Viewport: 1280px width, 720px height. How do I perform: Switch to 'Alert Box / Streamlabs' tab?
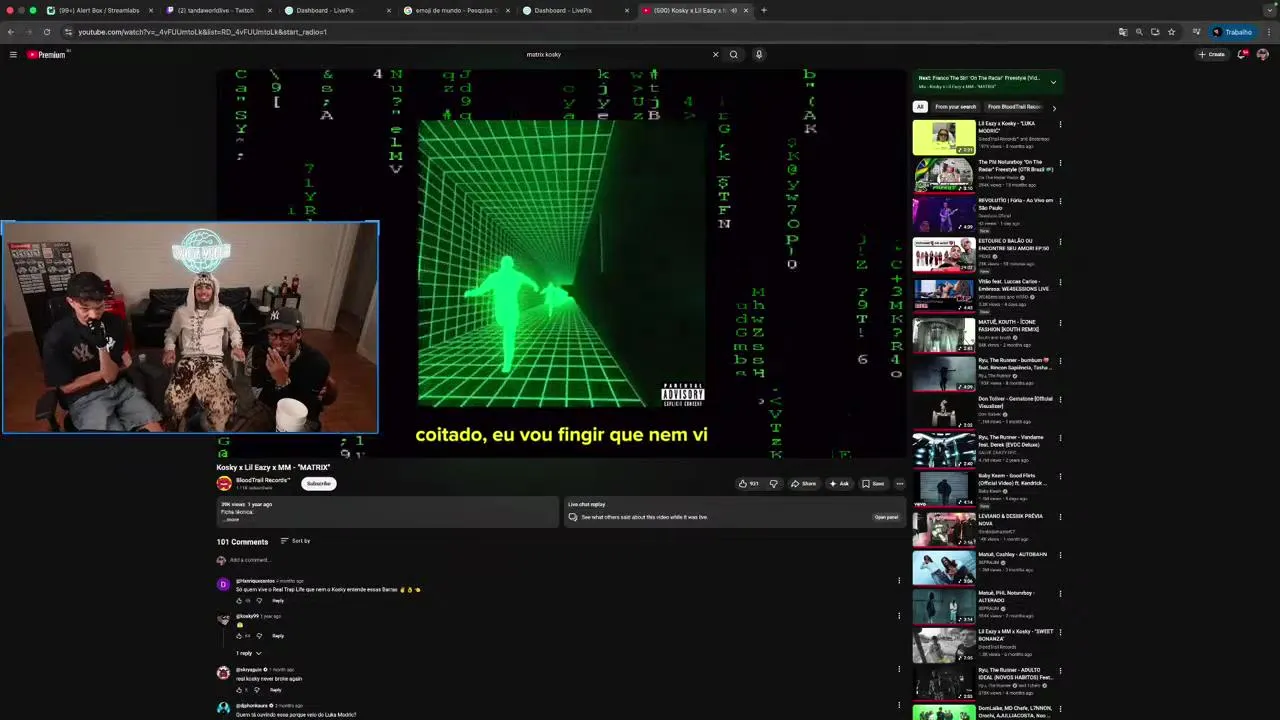100,10
